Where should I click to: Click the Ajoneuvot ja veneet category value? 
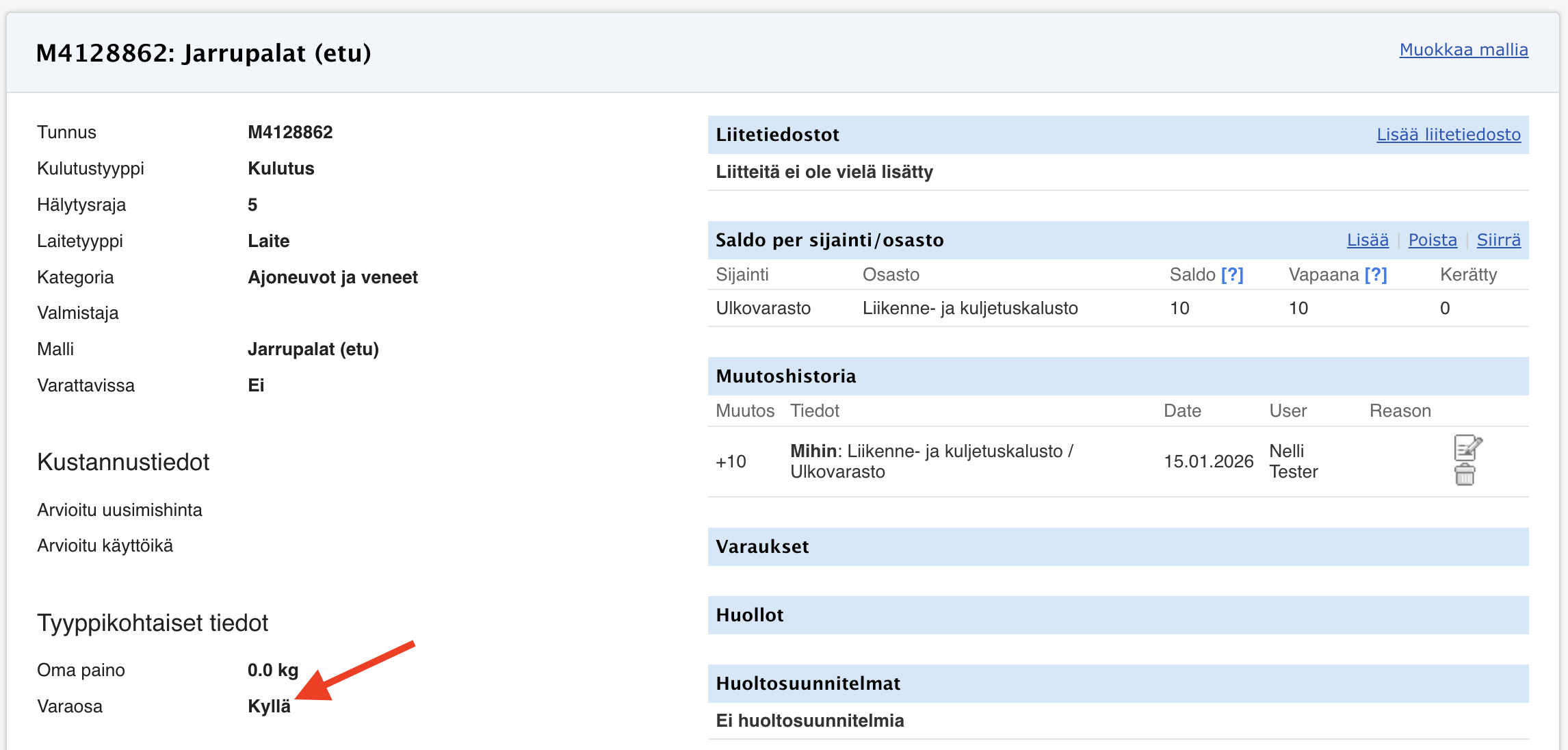(x=332, y=277)
